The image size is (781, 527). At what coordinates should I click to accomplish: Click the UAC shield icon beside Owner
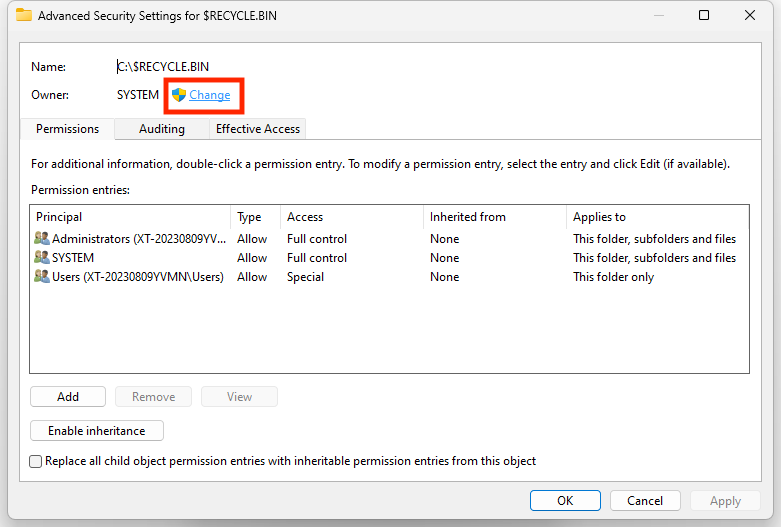tap(179, 95)
